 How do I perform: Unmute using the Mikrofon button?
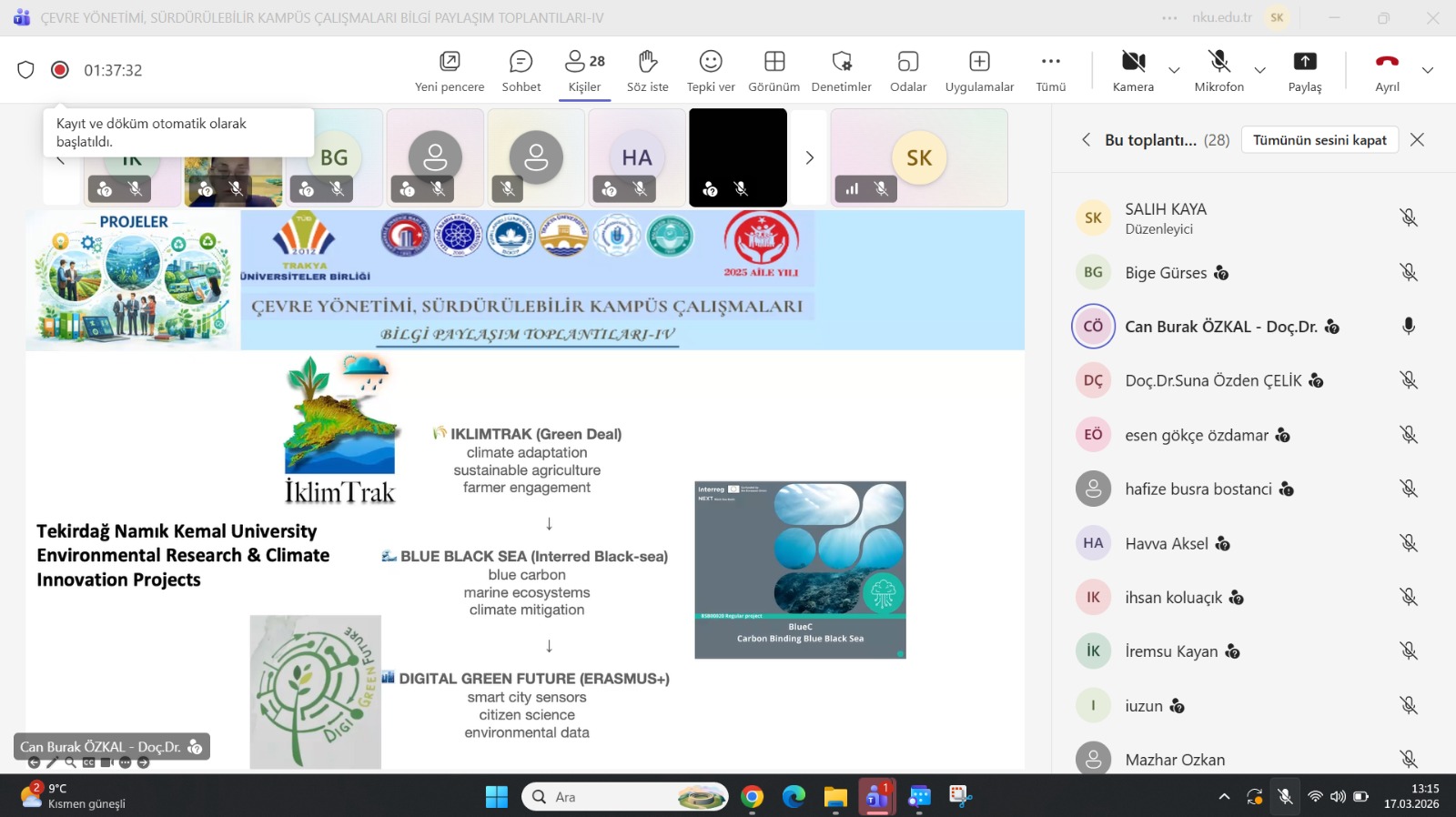tap(1218, 71)
